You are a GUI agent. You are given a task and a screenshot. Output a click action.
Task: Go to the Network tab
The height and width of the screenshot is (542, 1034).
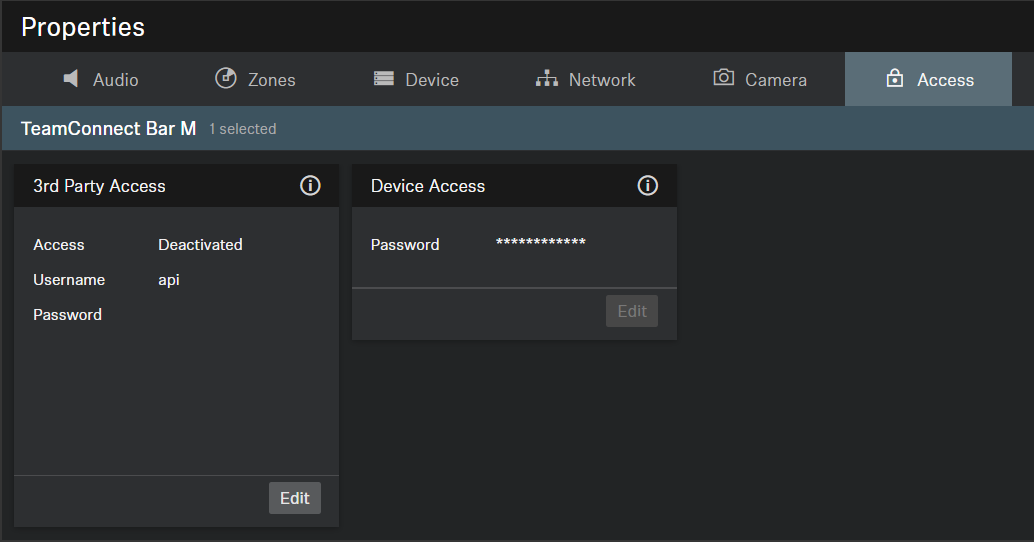(x=601, y=80)
